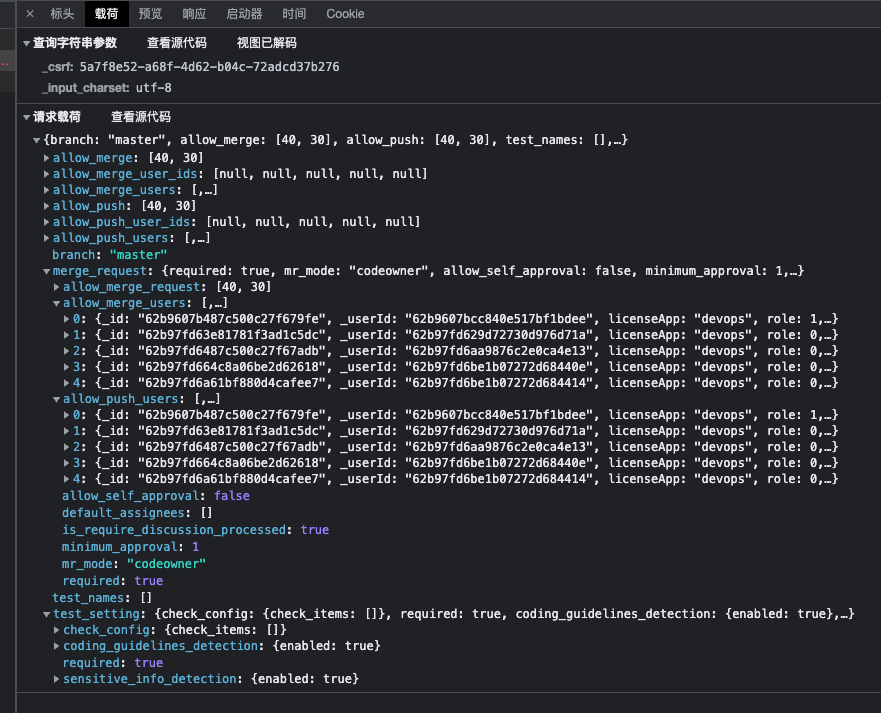Click the _input_charset utf-8 value
The image size is (881, 713).
click(x=153, y=88)
